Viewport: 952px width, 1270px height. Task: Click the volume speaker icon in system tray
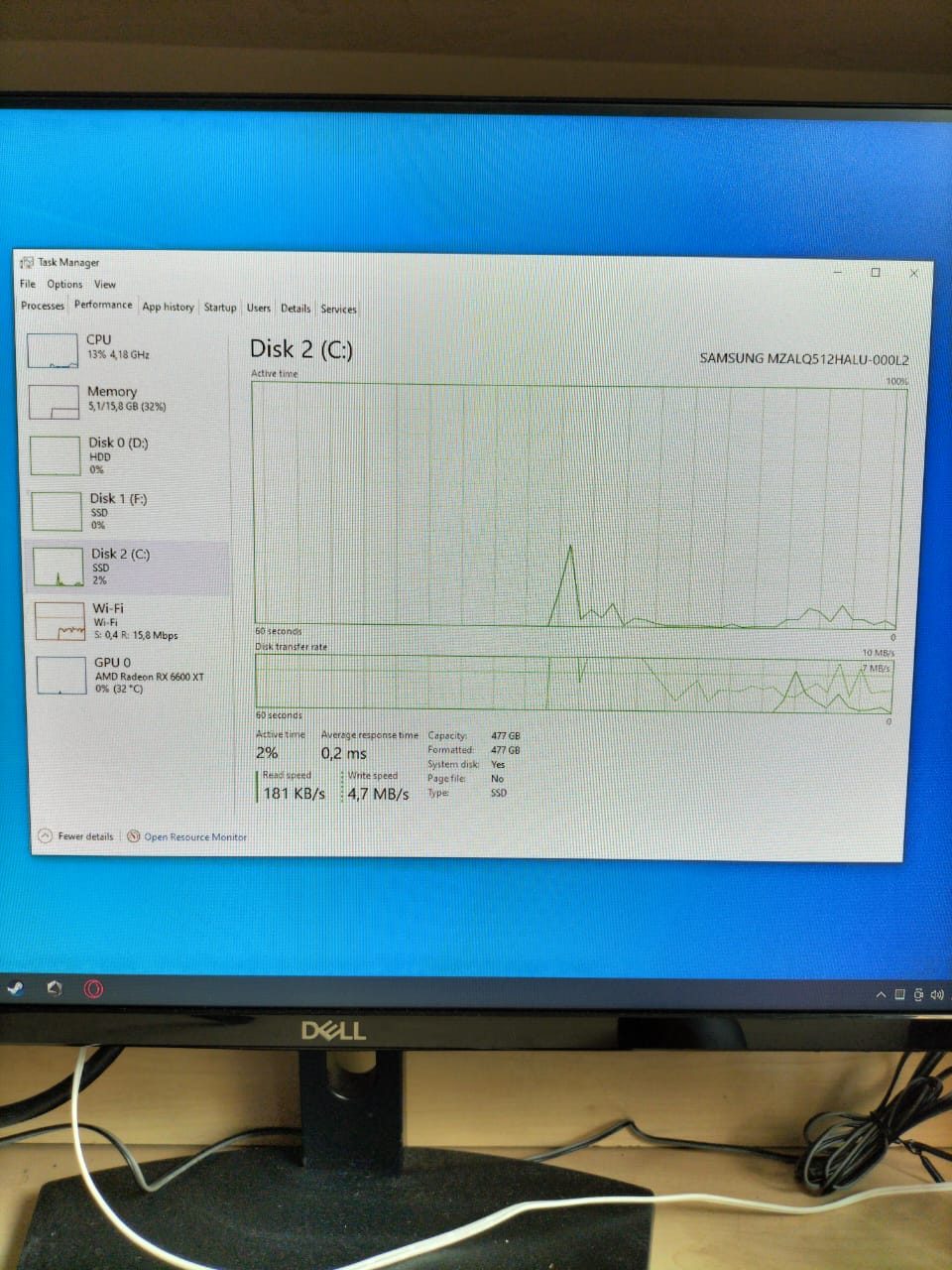pyautogui.click(x=936, y=994)
